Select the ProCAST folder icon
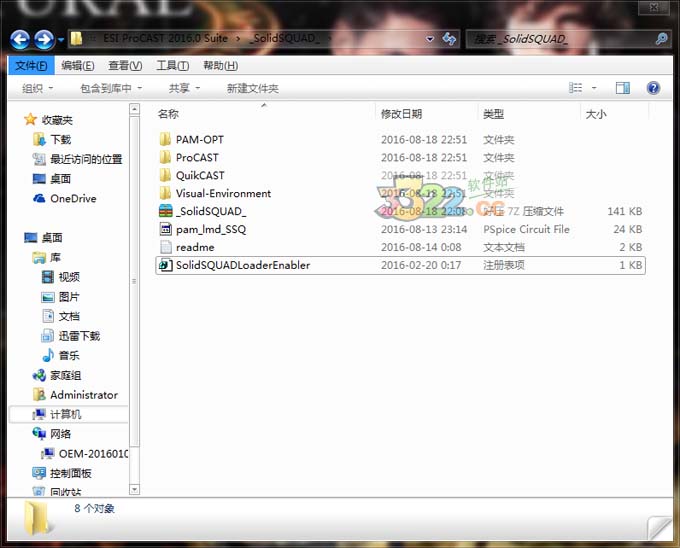 point(165,157)
